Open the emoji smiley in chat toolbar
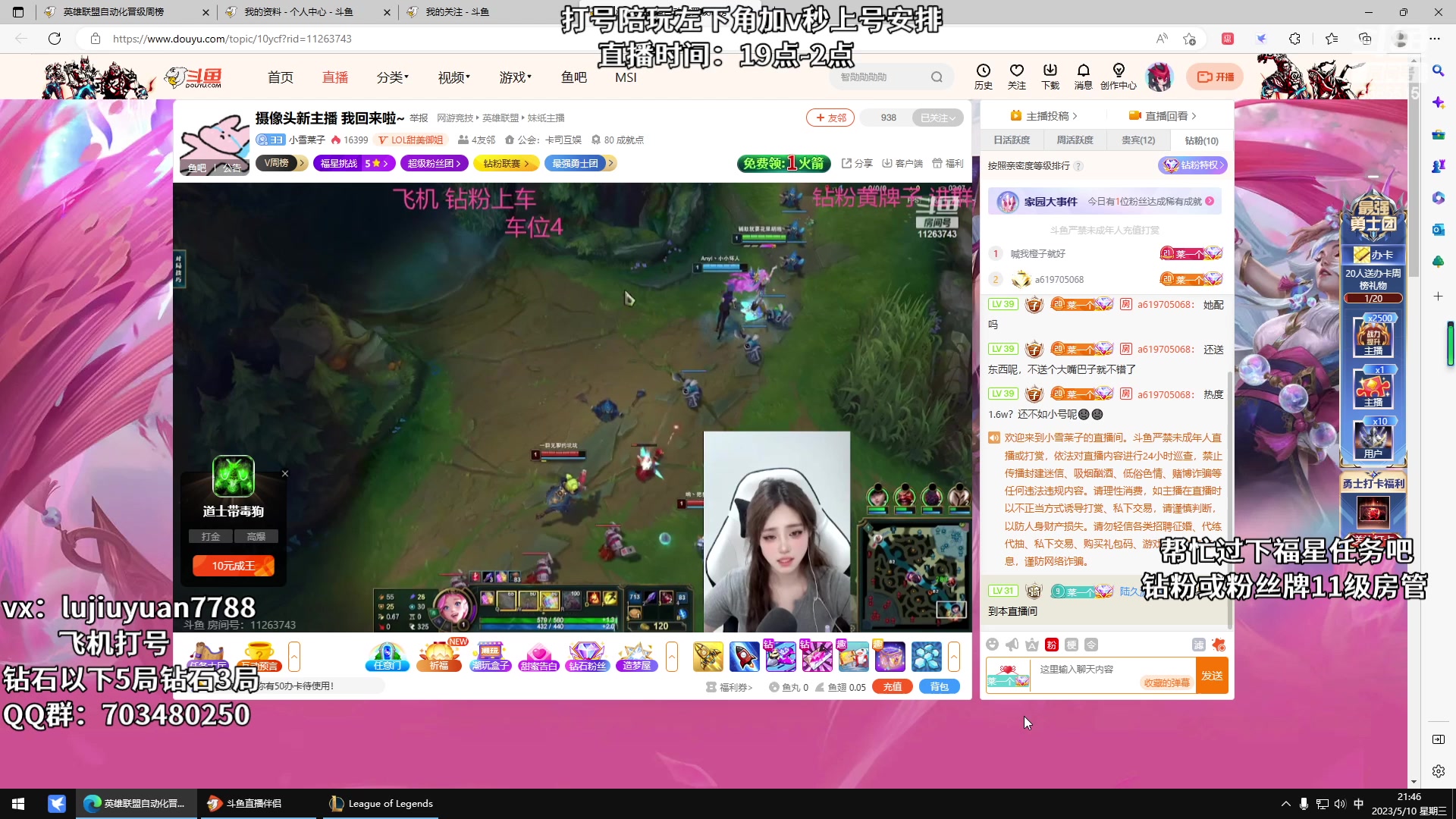 point(992,645)
